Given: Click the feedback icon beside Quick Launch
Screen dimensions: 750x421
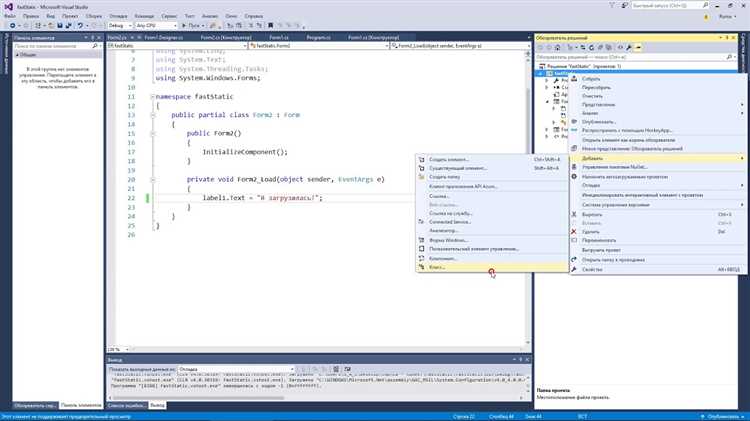Looking at the screenshot, I should point(625,5).
